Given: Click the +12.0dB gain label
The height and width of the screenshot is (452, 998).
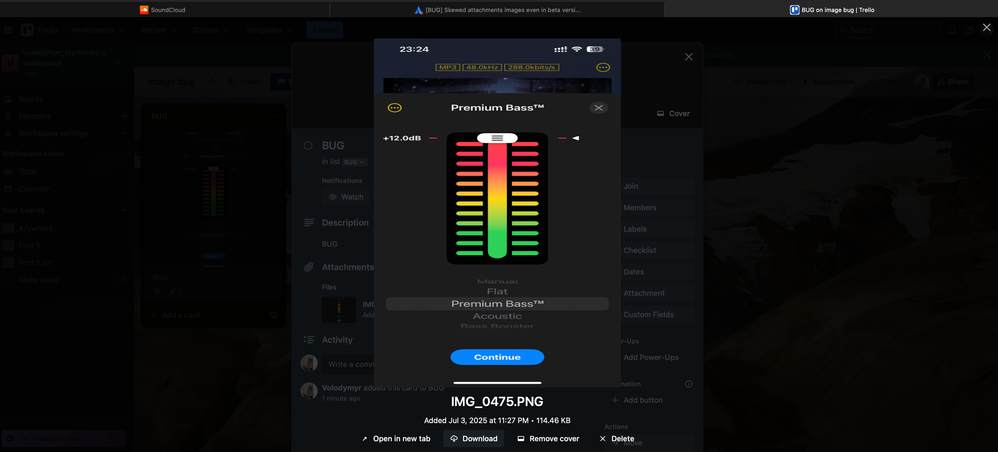Looking at the screenshot, I should 403,138.
